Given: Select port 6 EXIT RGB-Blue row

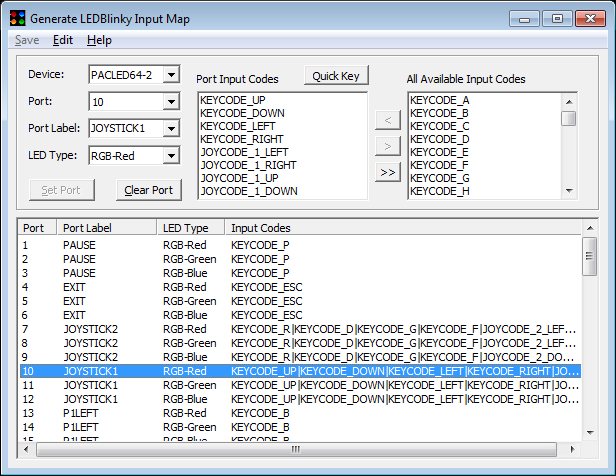Looking at the screenshot, I should click(301, 315).
